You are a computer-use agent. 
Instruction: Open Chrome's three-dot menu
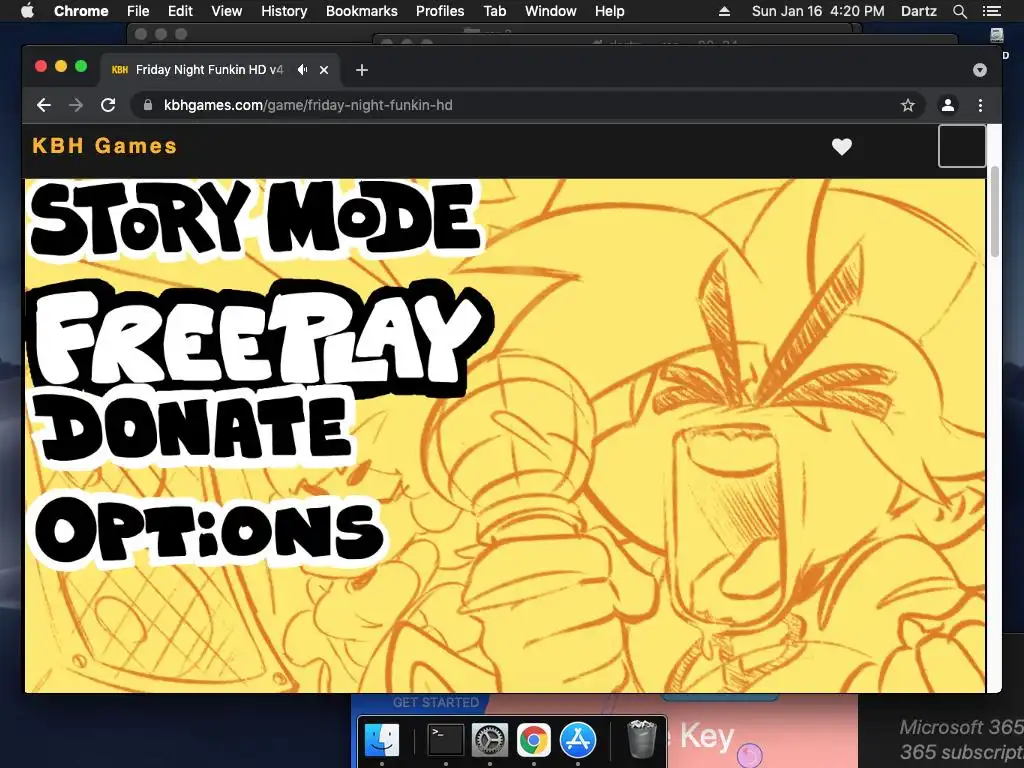click(x=980, y=105)
